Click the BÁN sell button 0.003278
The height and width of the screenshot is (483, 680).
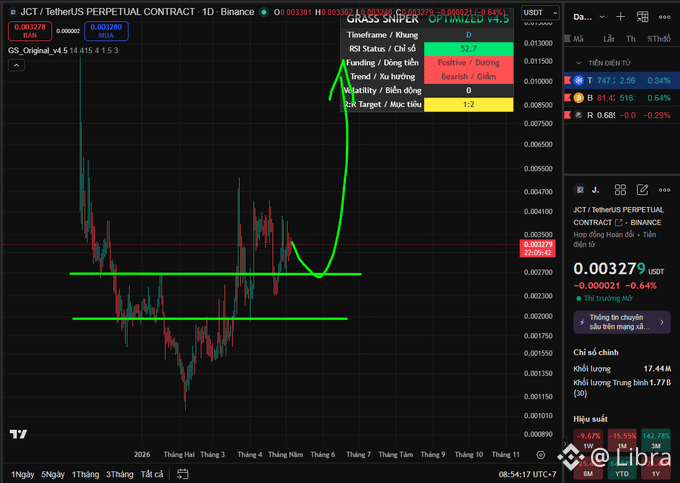(30, 31)
